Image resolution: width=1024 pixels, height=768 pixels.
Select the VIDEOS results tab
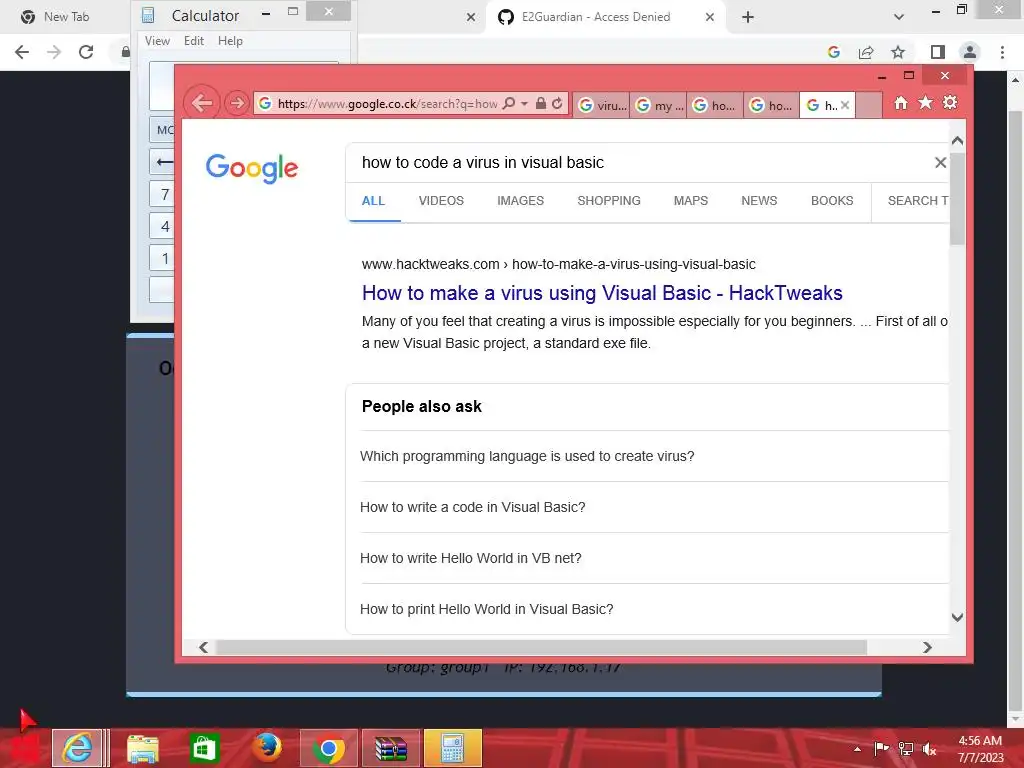(441, 200)
